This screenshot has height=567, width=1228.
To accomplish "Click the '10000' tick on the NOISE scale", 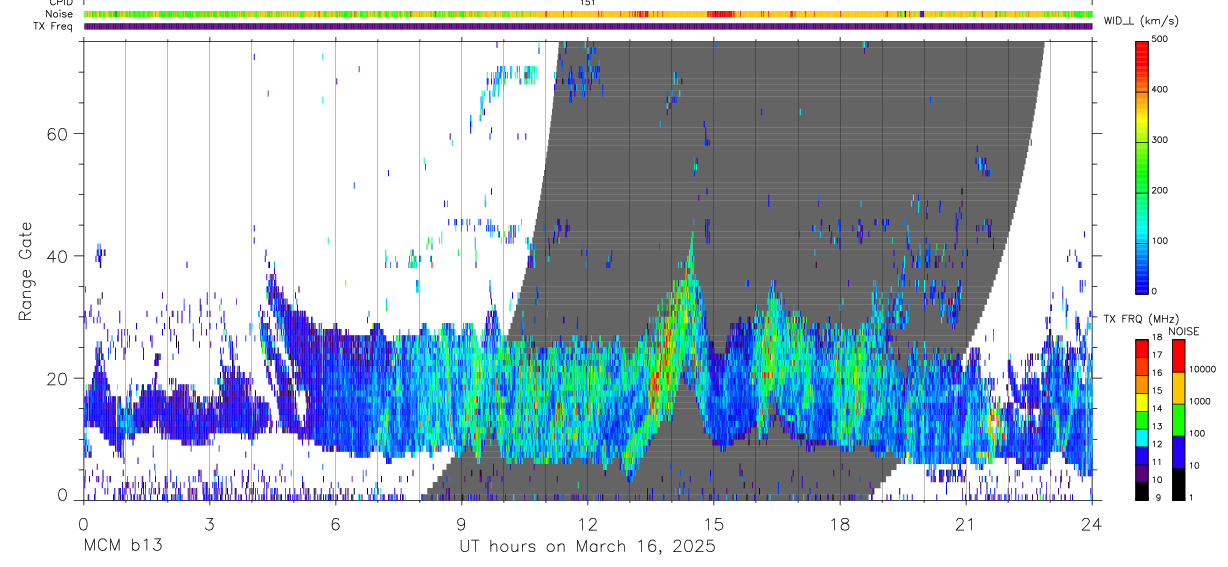I will pyautogui.click(x=1204, y=369).
